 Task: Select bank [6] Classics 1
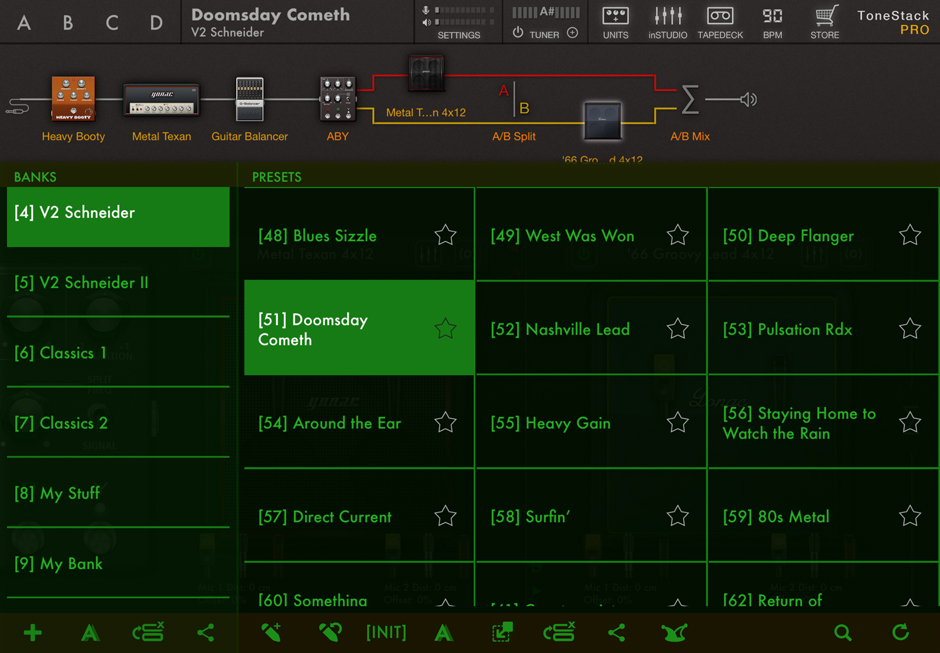(118, 353)
